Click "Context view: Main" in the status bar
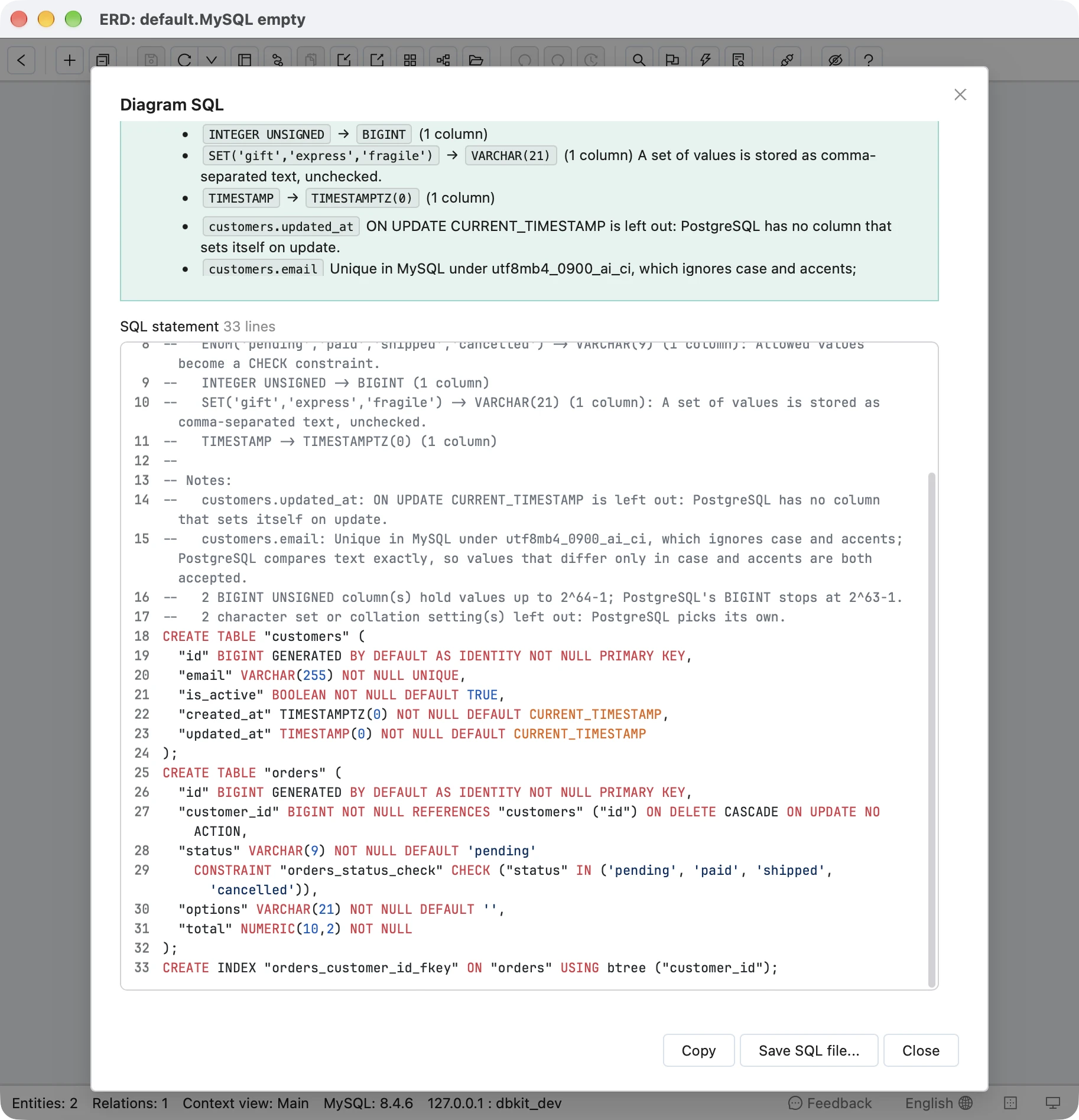This screenshot has height=1120, width=1079. [246, 1103]
